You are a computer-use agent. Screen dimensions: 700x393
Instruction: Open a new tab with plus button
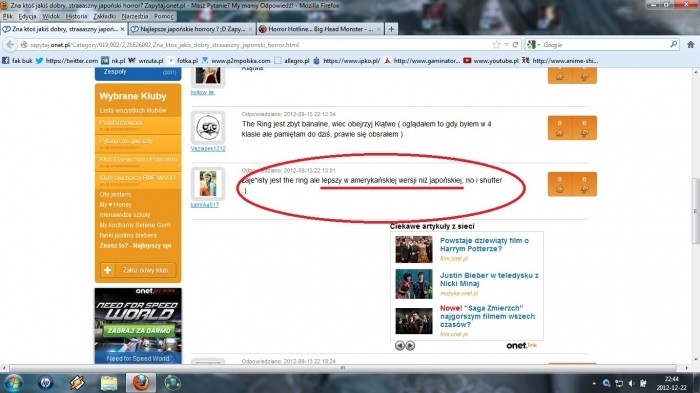click(x=391, y=29)
